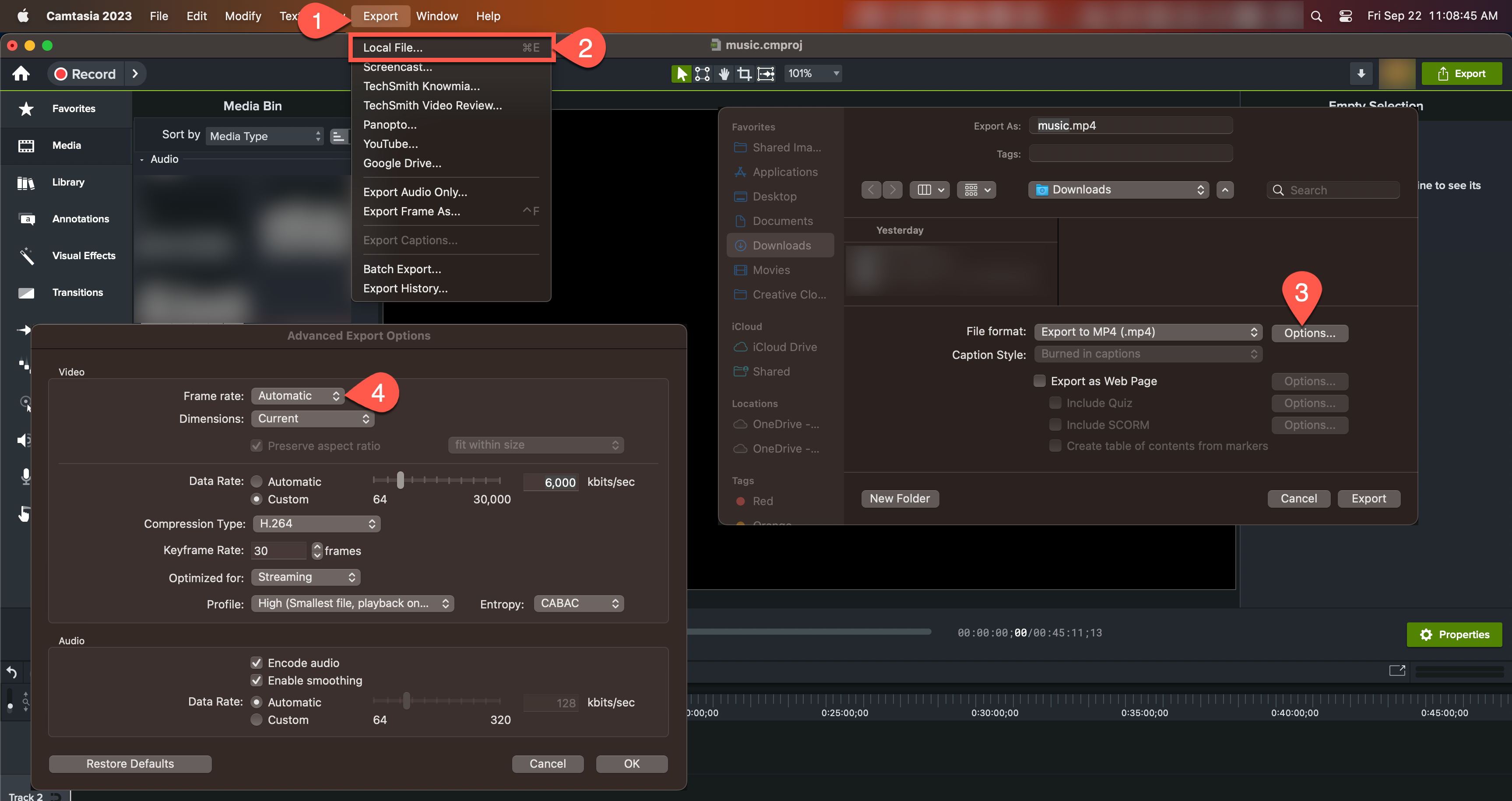This screenshot has height=801, width=1512.
Task: Click the Home icon in the toolbar
Action: pyautogui.click(x=21, y=74)
